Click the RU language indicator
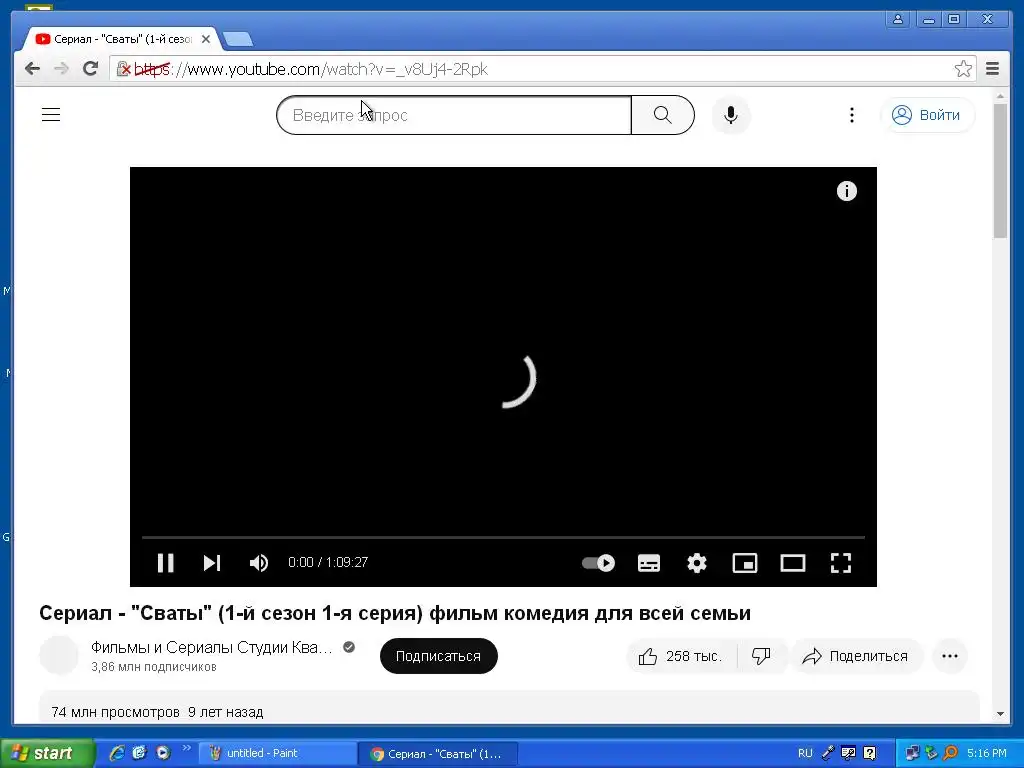Viewport: 1024px width, 768px height. [805, 753]
